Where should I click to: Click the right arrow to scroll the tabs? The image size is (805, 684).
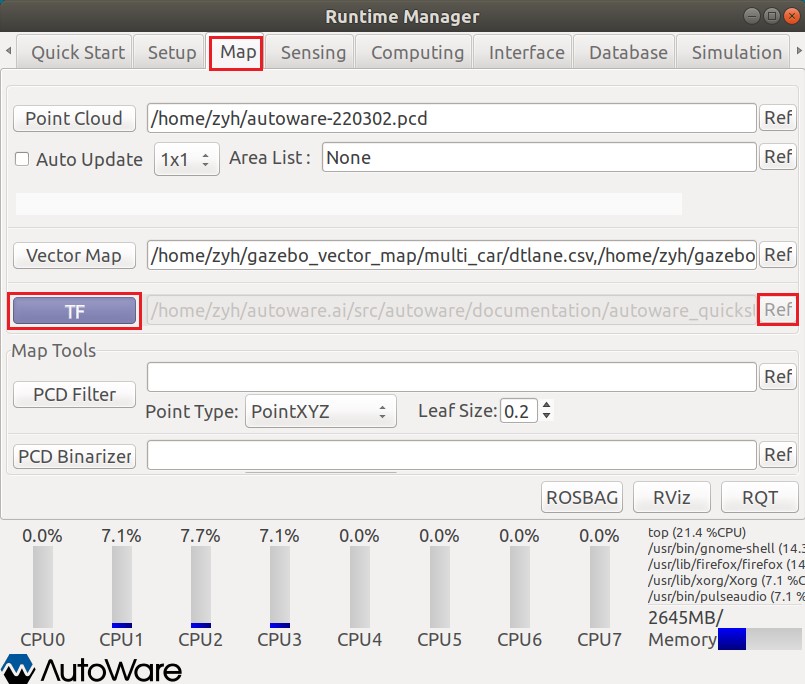pos(798,51)
